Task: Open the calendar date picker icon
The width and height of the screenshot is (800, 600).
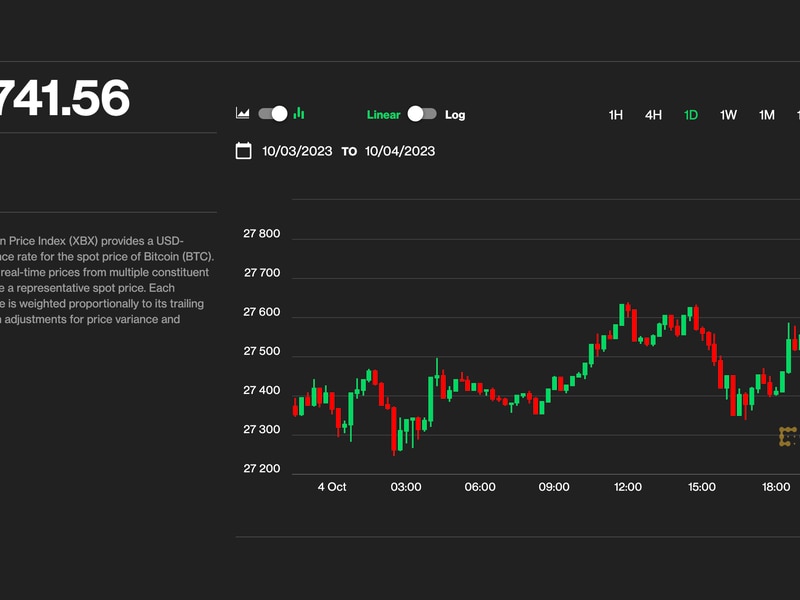Action: click(243, 151)
